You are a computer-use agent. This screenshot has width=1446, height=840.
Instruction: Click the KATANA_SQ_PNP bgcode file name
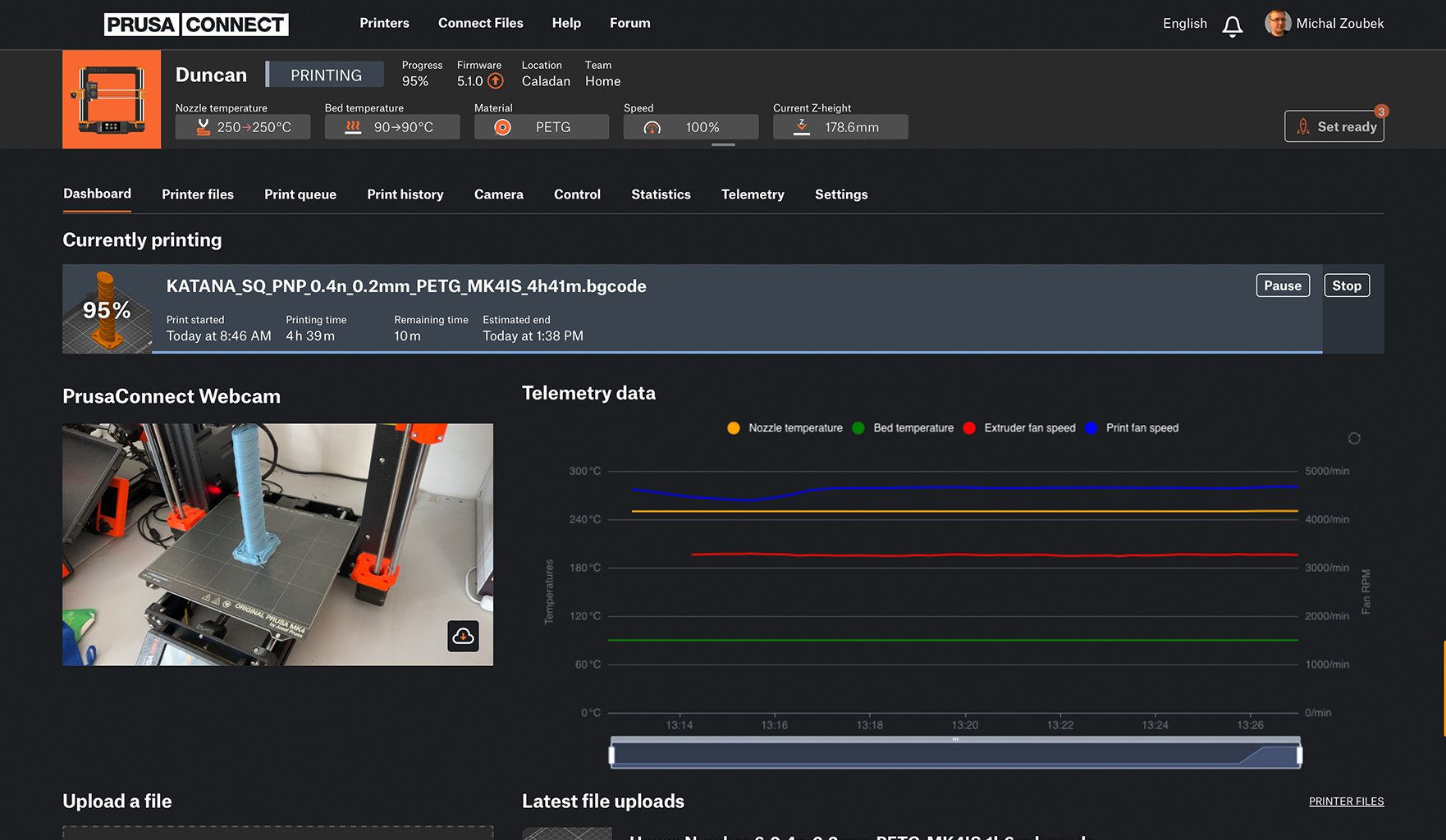[406, 286]
